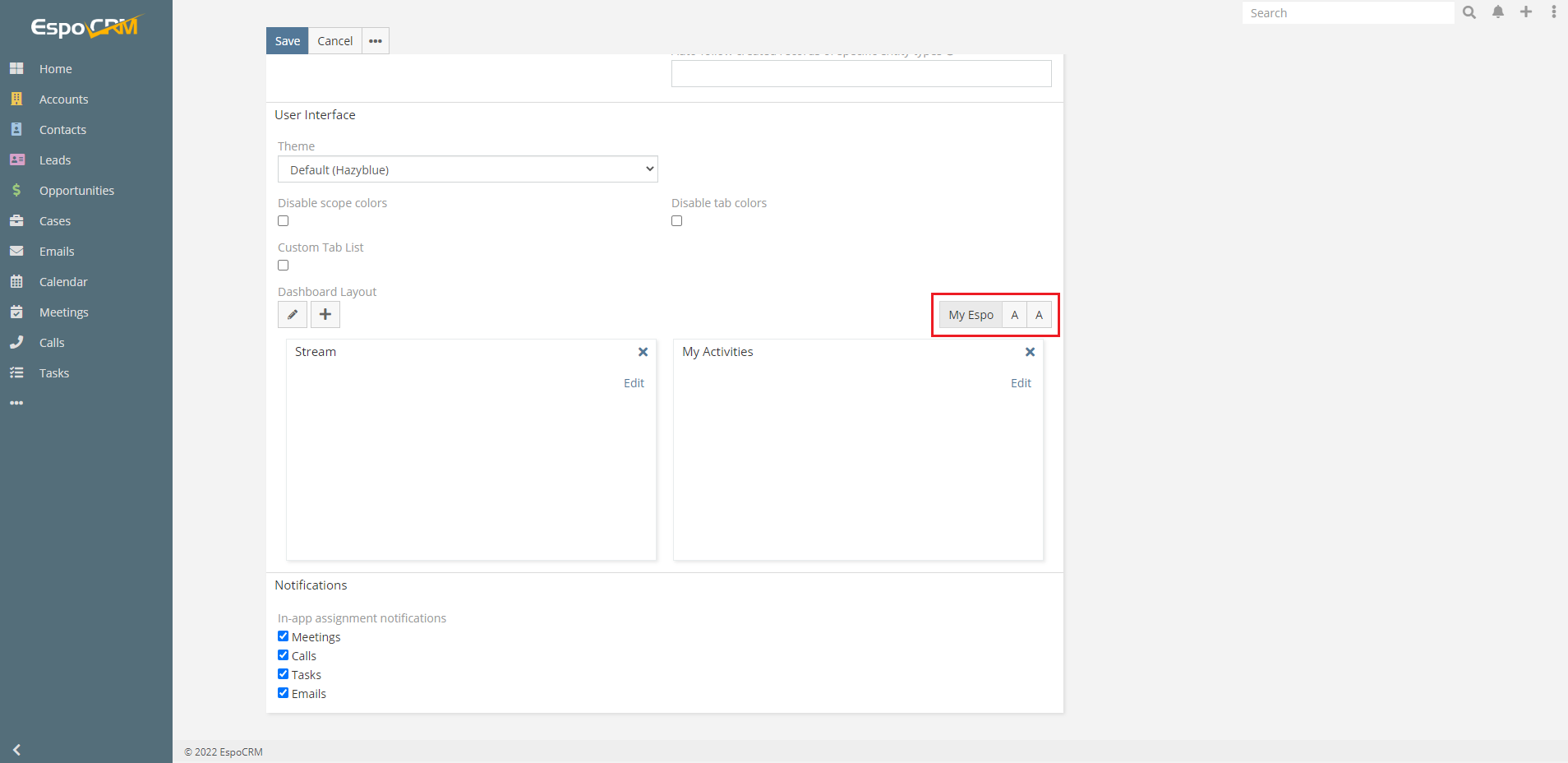Open the Theme dropdown
This screenshot has width=1568, height=763.
click(467, 169)
